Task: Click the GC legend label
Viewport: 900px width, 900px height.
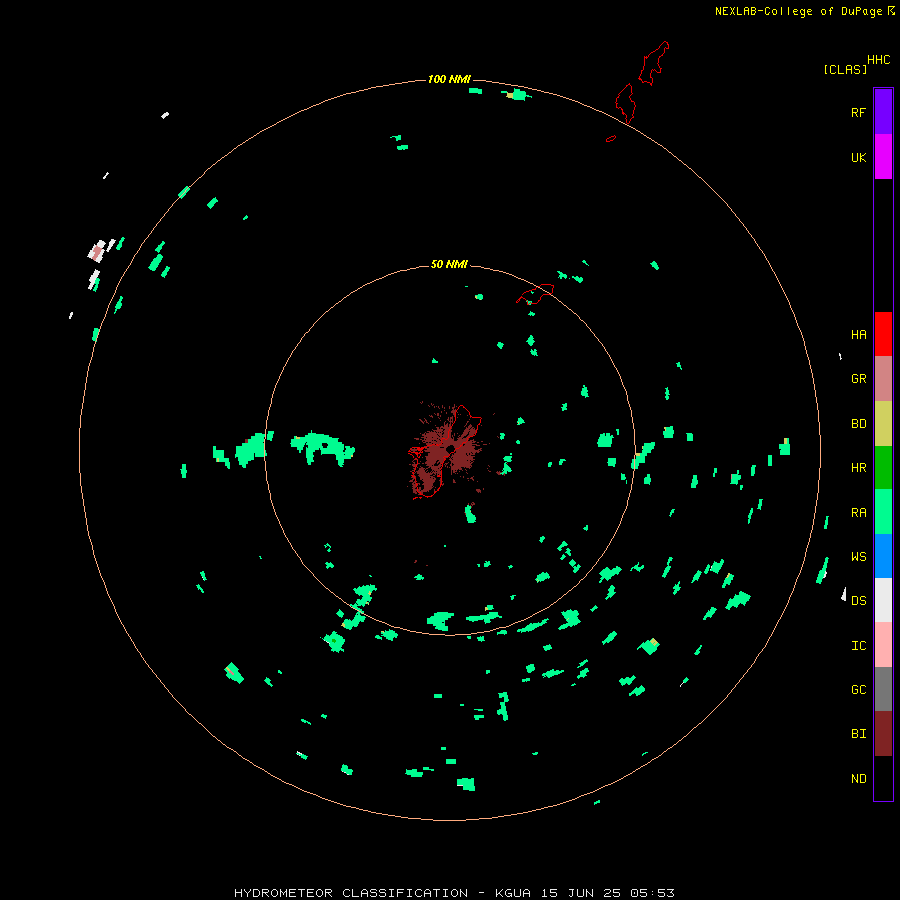Action: 858,690
